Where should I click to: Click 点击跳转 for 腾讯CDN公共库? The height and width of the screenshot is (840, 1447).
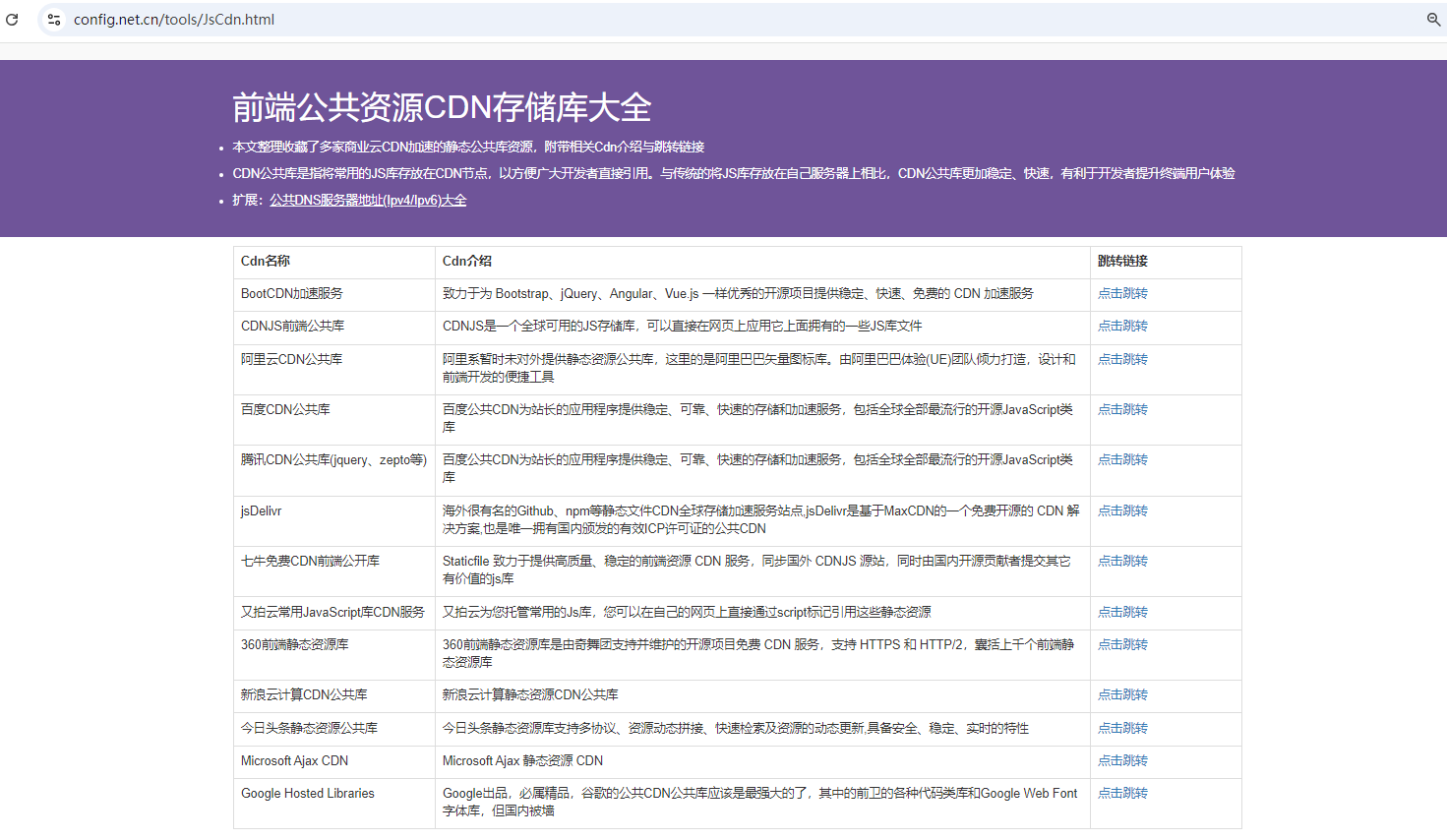[x=1122, y=459]
